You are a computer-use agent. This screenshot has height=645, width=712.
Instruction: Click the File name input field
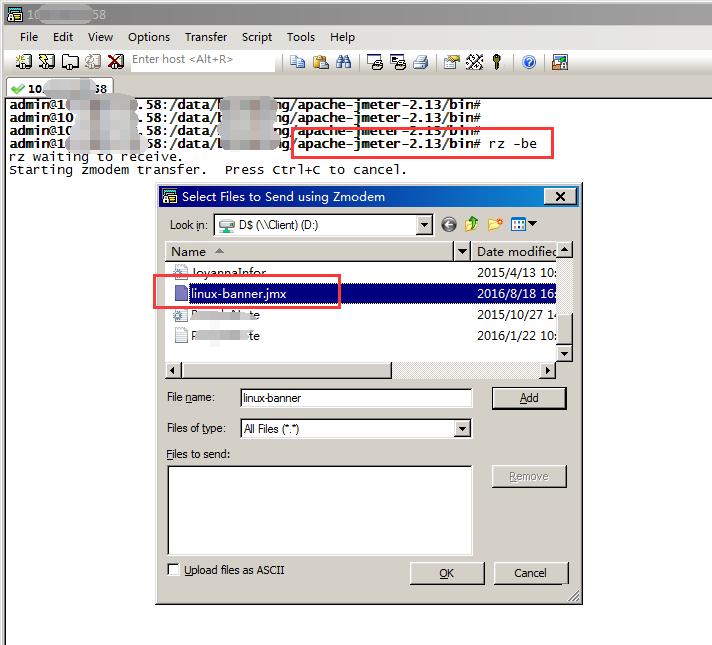click(x=356, y=398)
